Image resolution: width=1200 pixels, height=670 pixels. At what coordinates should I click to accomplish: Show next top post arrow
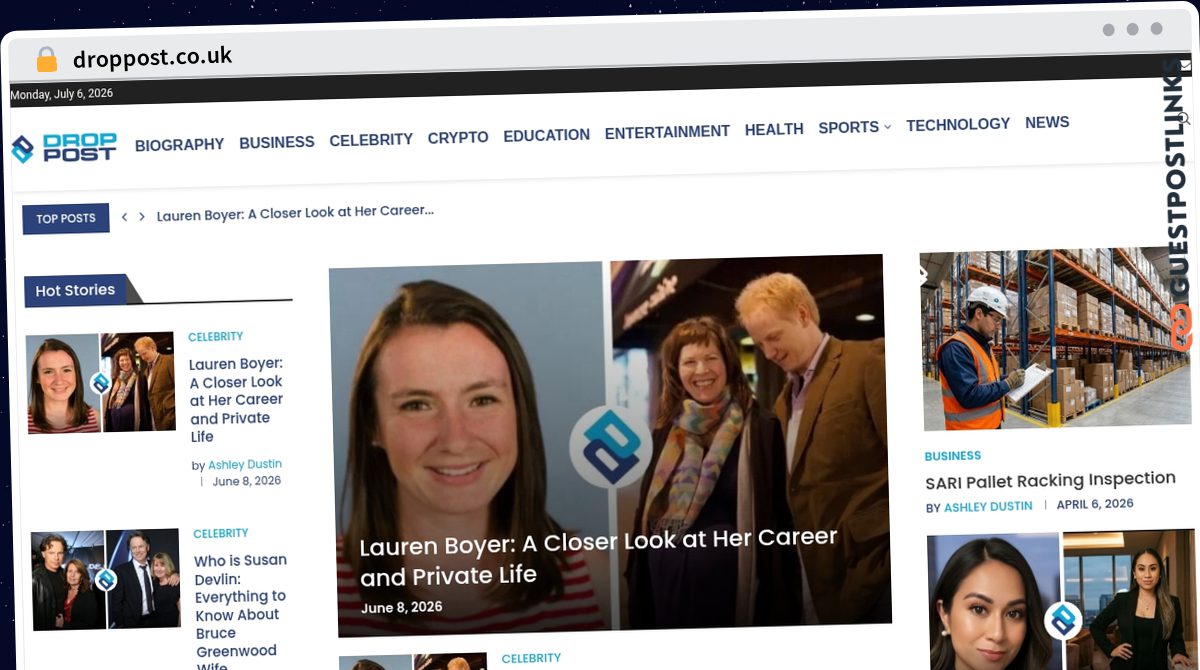142,216
